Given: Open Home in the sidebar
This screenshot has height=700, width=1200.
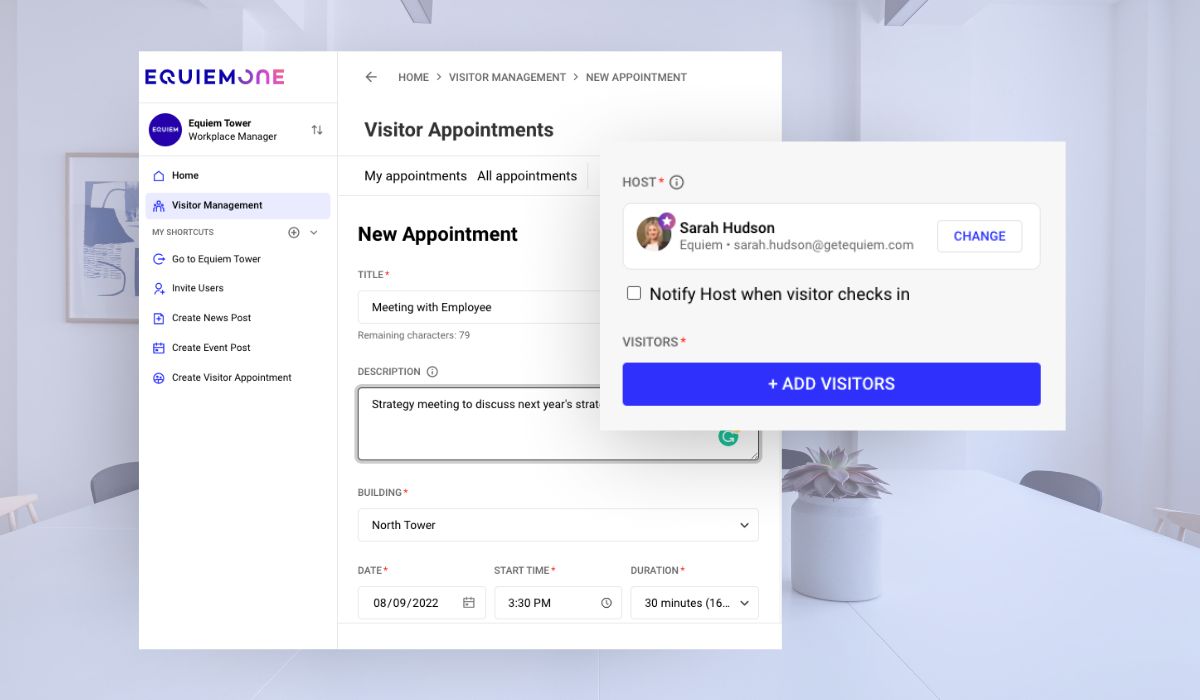Looking at the screenshot, I should pyautogui.click(x=238, y=176).
